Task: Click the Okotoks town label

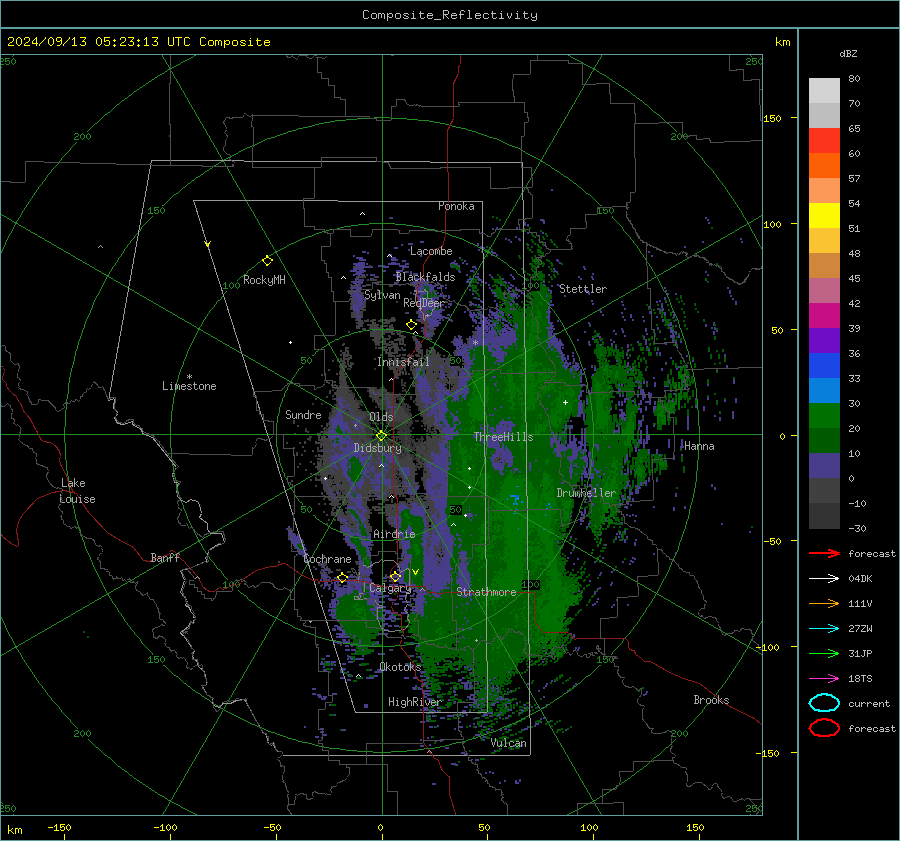Action: (400, 667)
